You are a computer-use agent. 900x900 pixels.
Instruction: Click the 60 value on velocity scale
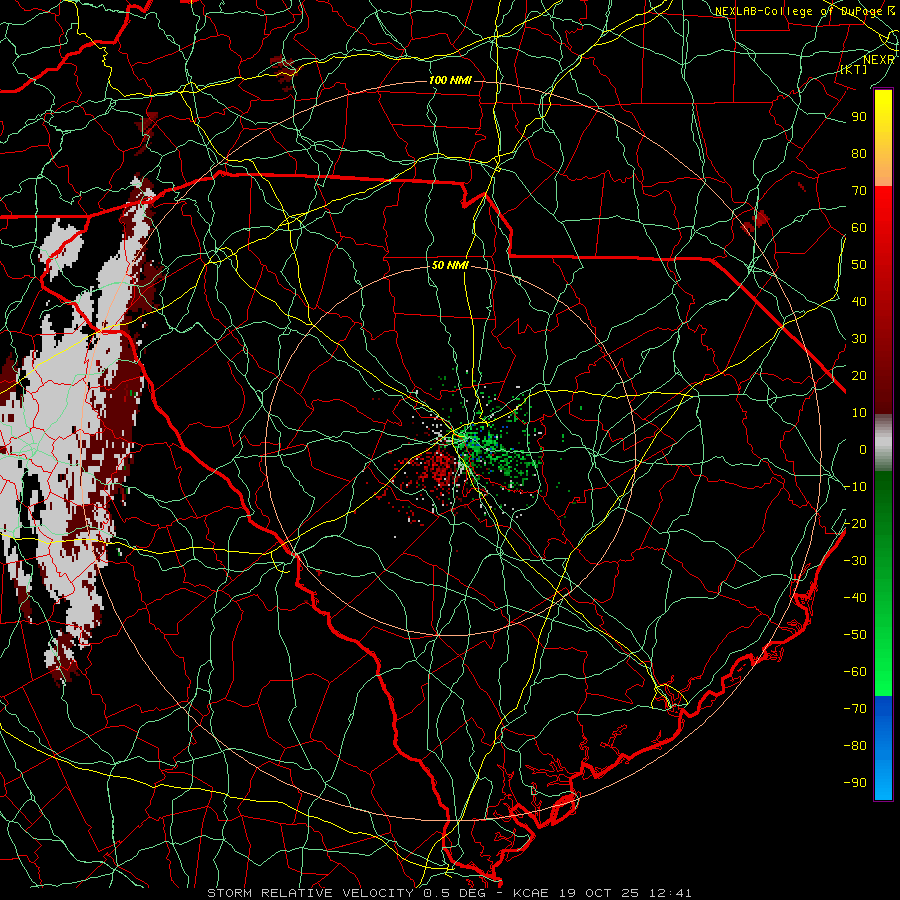[859, 227]
